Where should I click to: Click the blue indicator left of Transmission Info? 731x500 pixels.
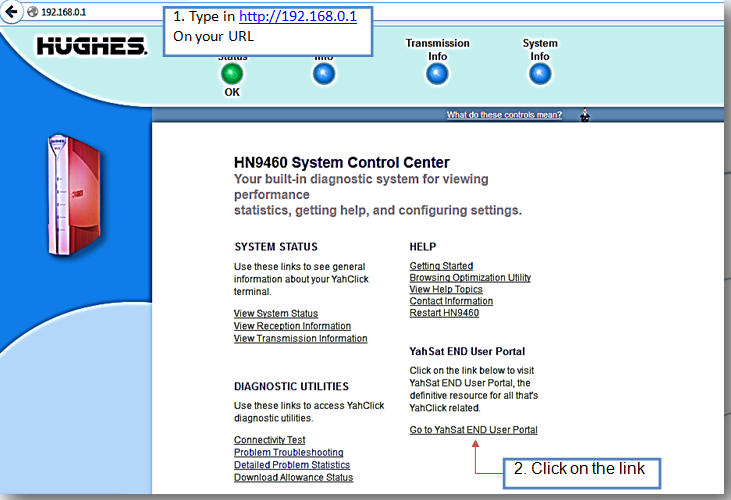[x=324, y=74]
